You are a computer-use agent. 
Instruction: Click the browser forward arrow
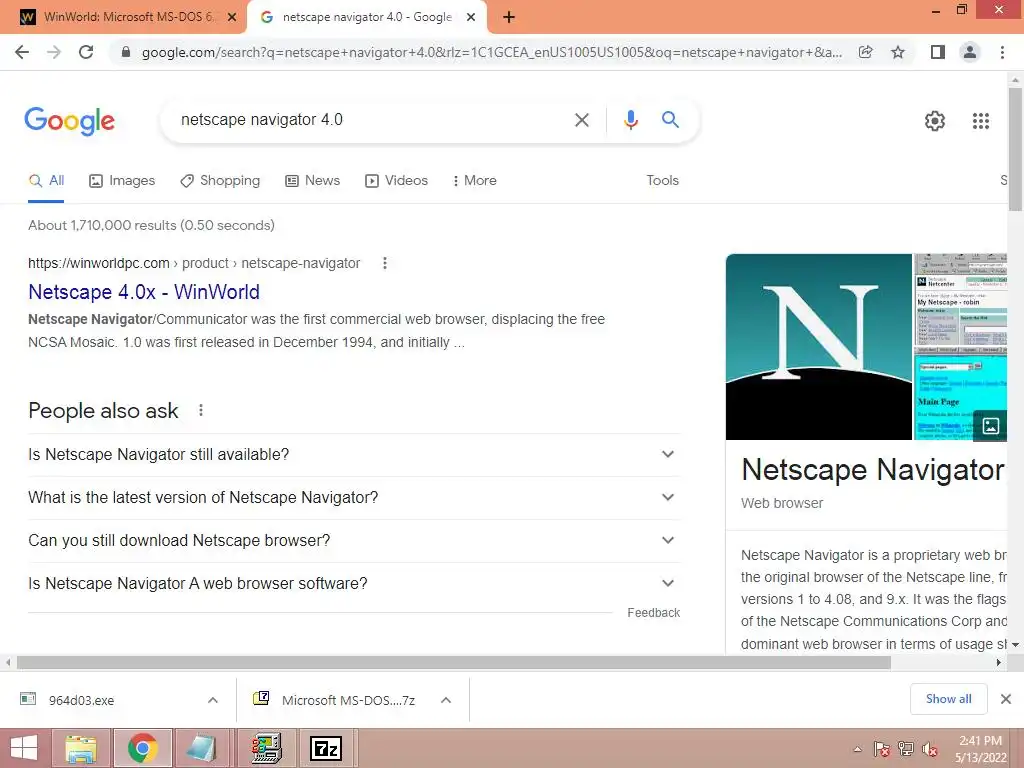point(54,52)
